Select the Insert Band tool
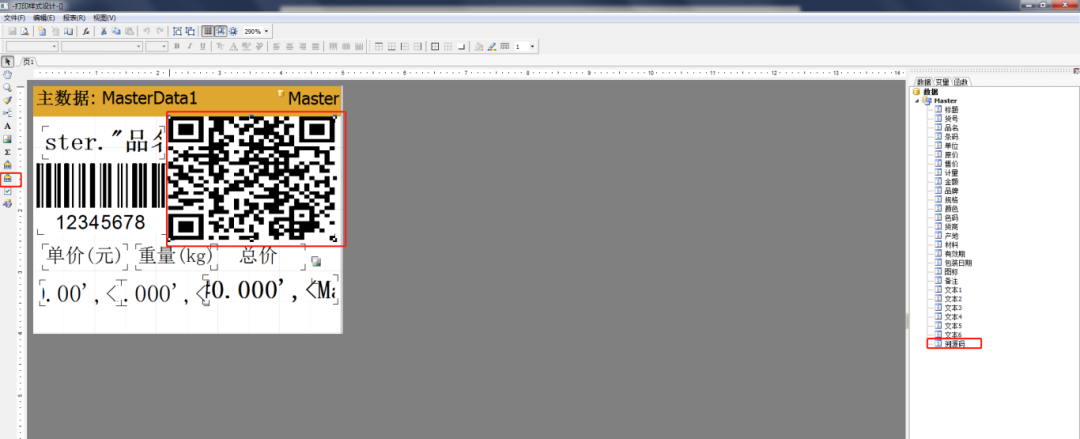The image size is (1080, 439). tap(8, 113)
